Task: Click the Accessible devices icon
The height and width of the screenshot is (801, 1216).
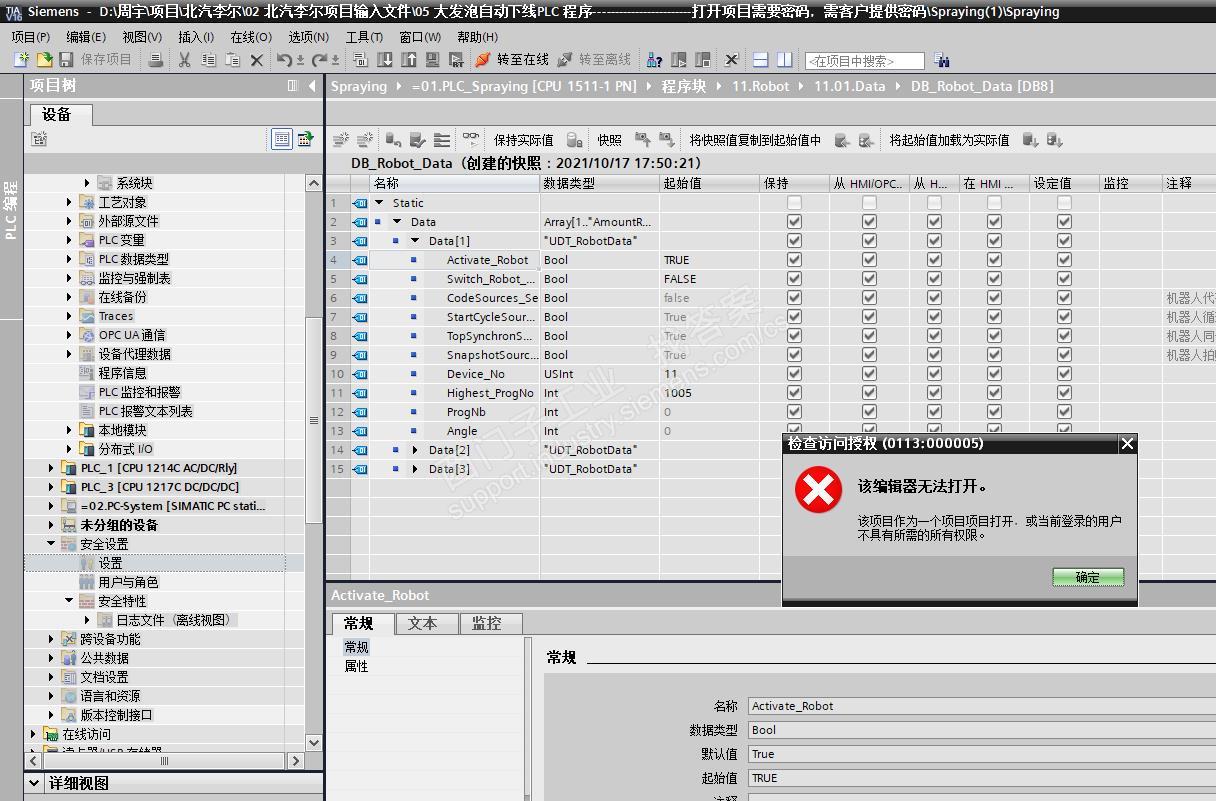Action: [655, 60]
